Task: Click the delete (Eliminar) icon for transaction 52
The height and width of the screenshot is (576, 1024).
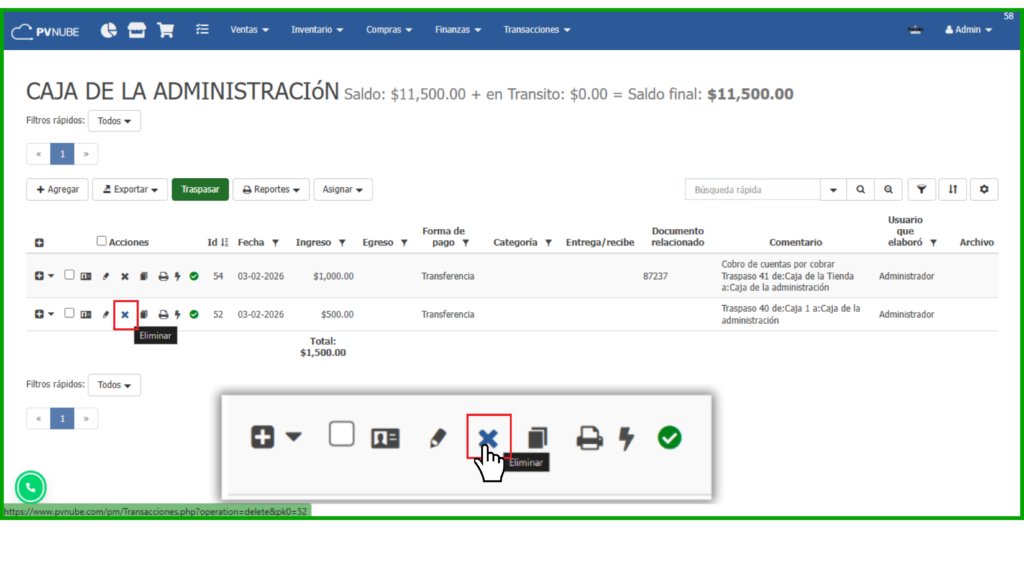Action: (x=125, y=314)
